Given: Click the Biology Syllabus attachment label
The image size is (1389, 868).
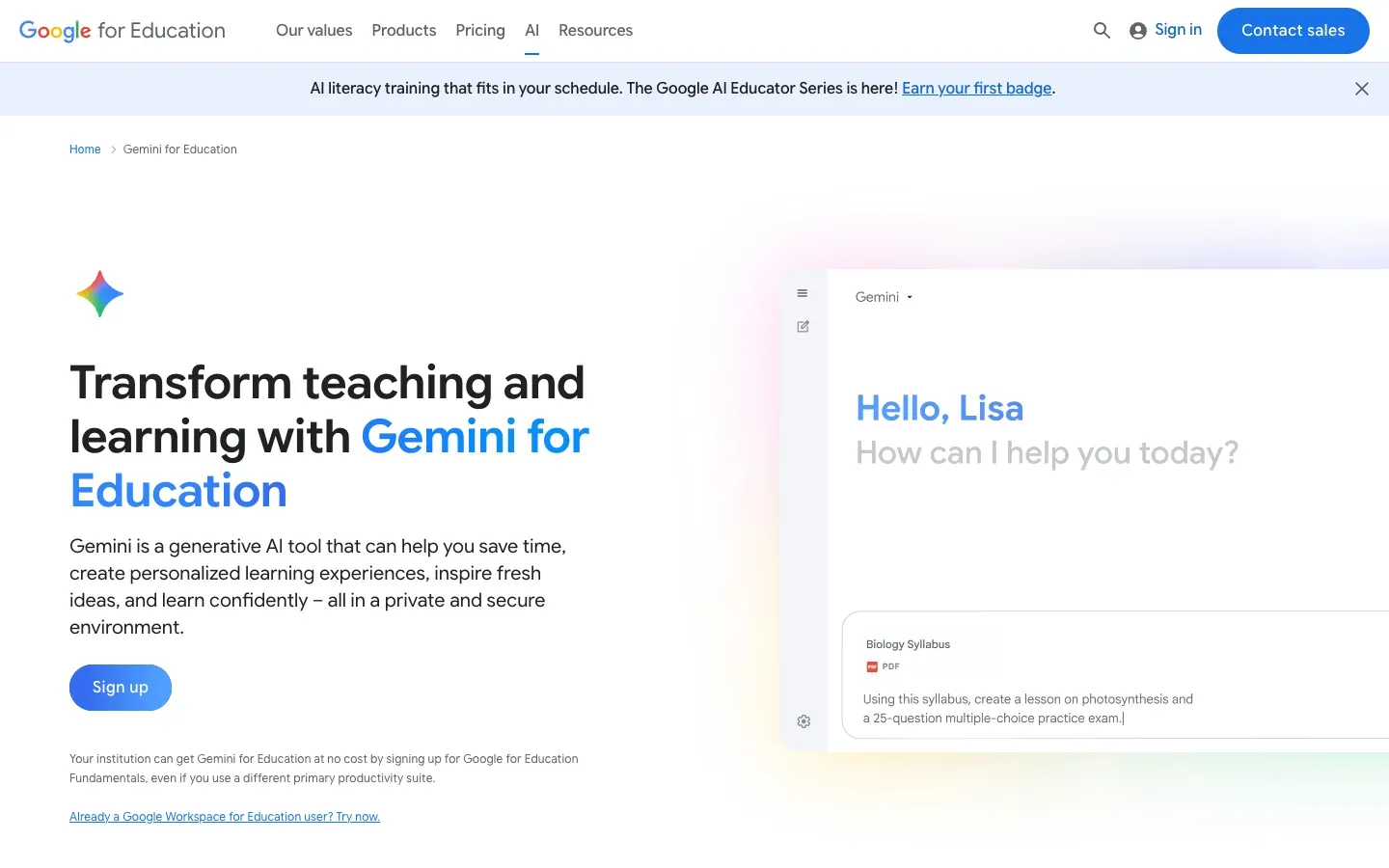Looking at the screenshot, I should (x=908, y=644).
